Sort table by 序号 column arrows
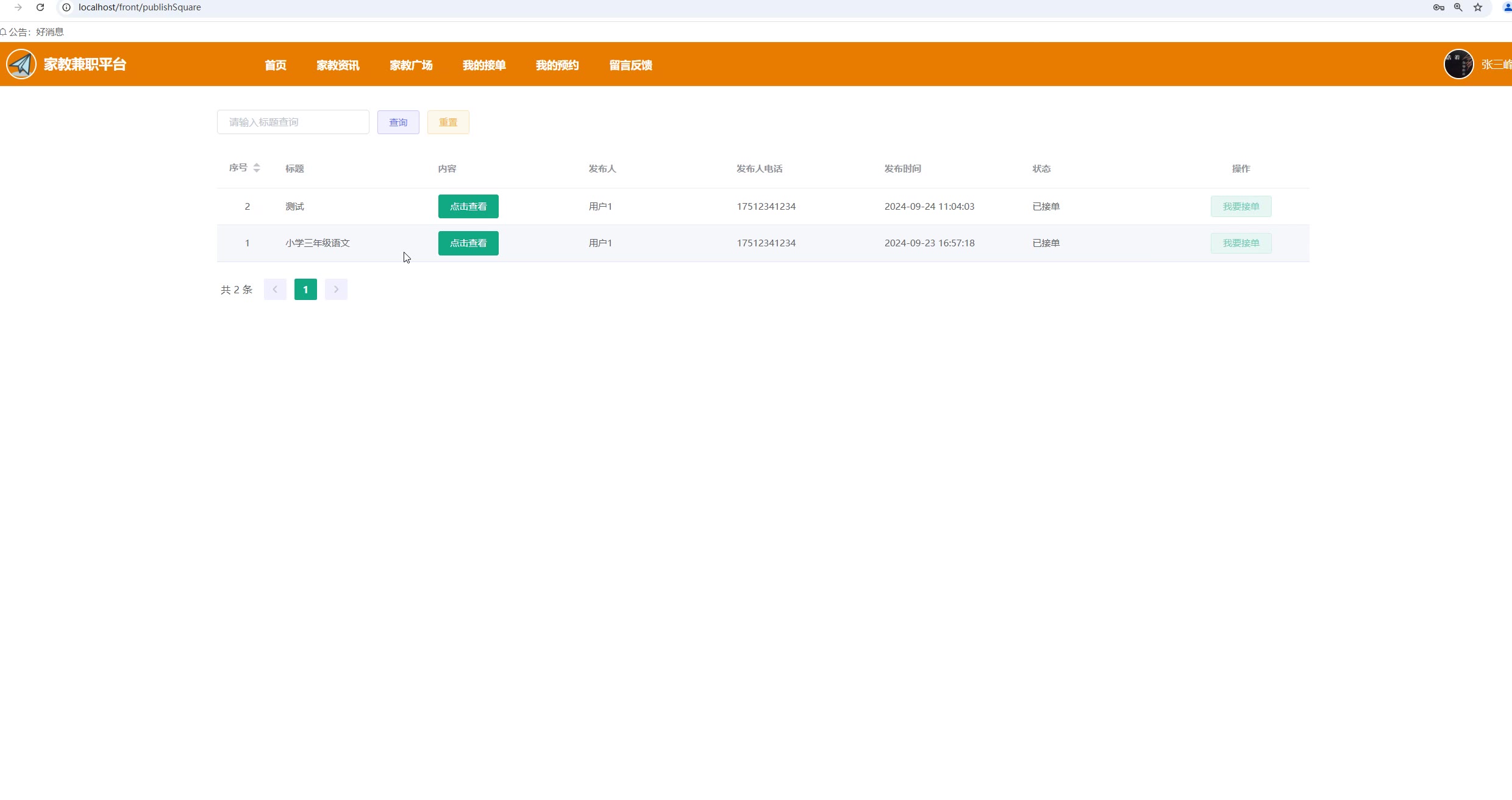1512x800 pixels. coord(257,168)
